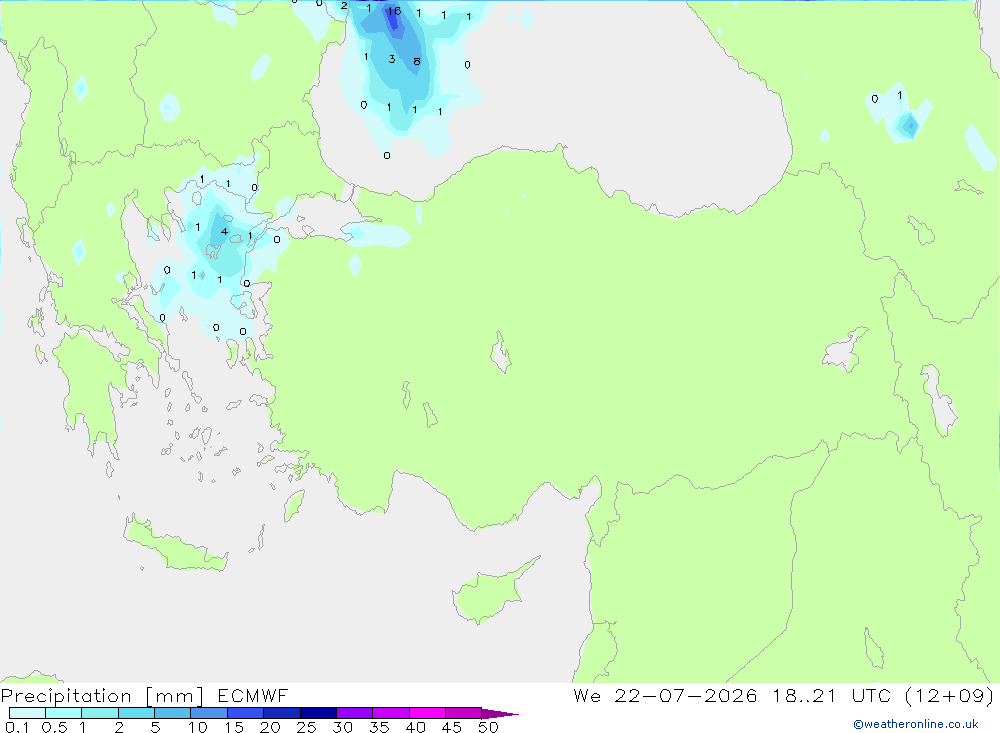Image resolution: width=1000 pixels, height=733 pixels.
Task: Select the 5–10 mm legend color box
Action: point(173,713)
